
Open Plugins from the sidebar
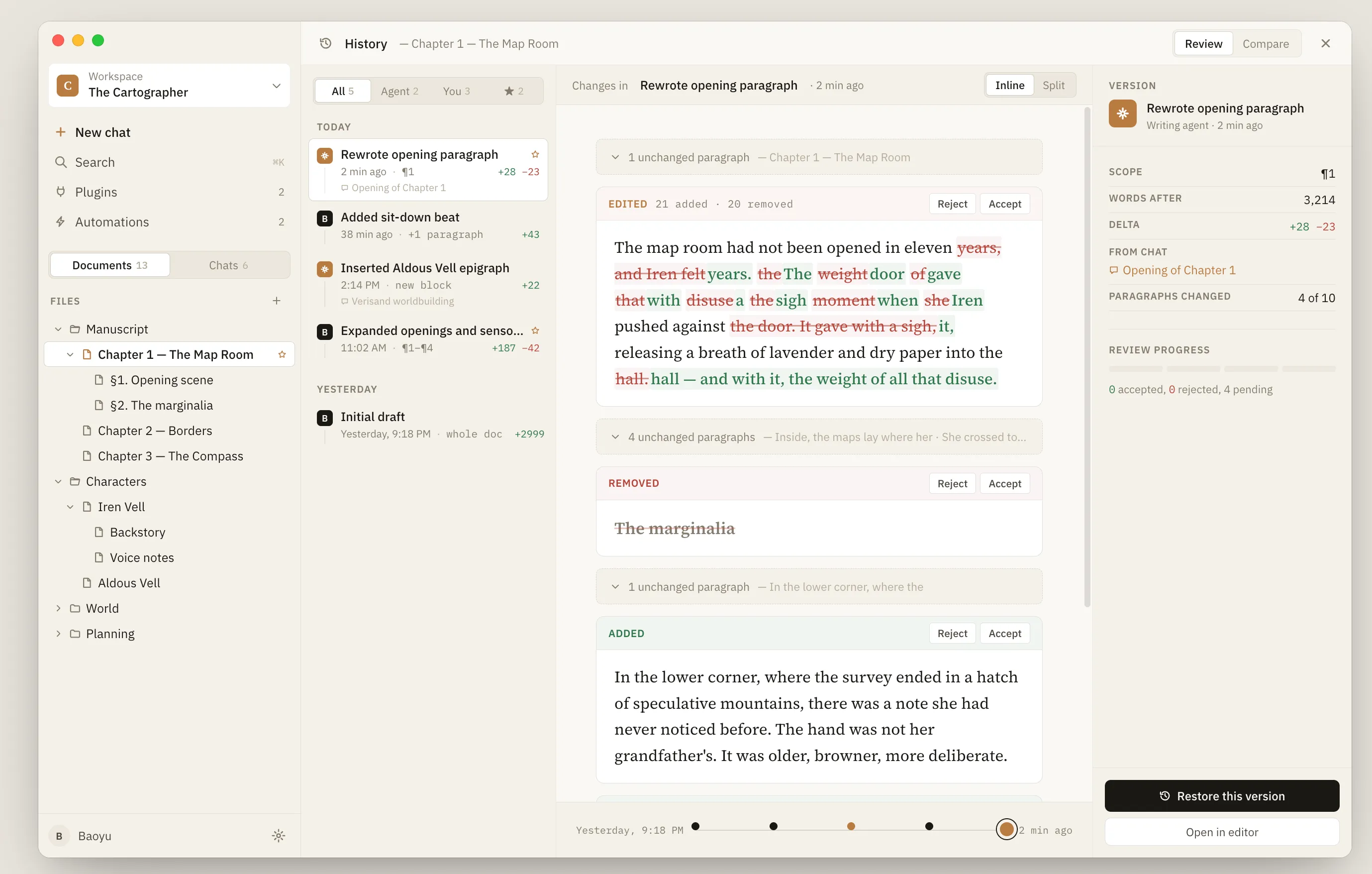click(x=96, y=192)
